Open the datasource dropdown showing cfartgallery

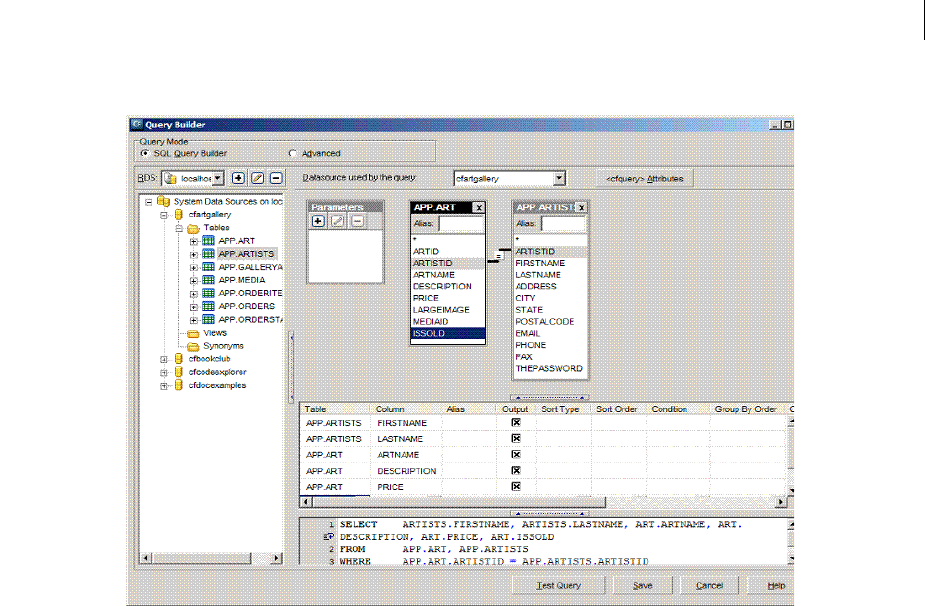tap(559, 178)
